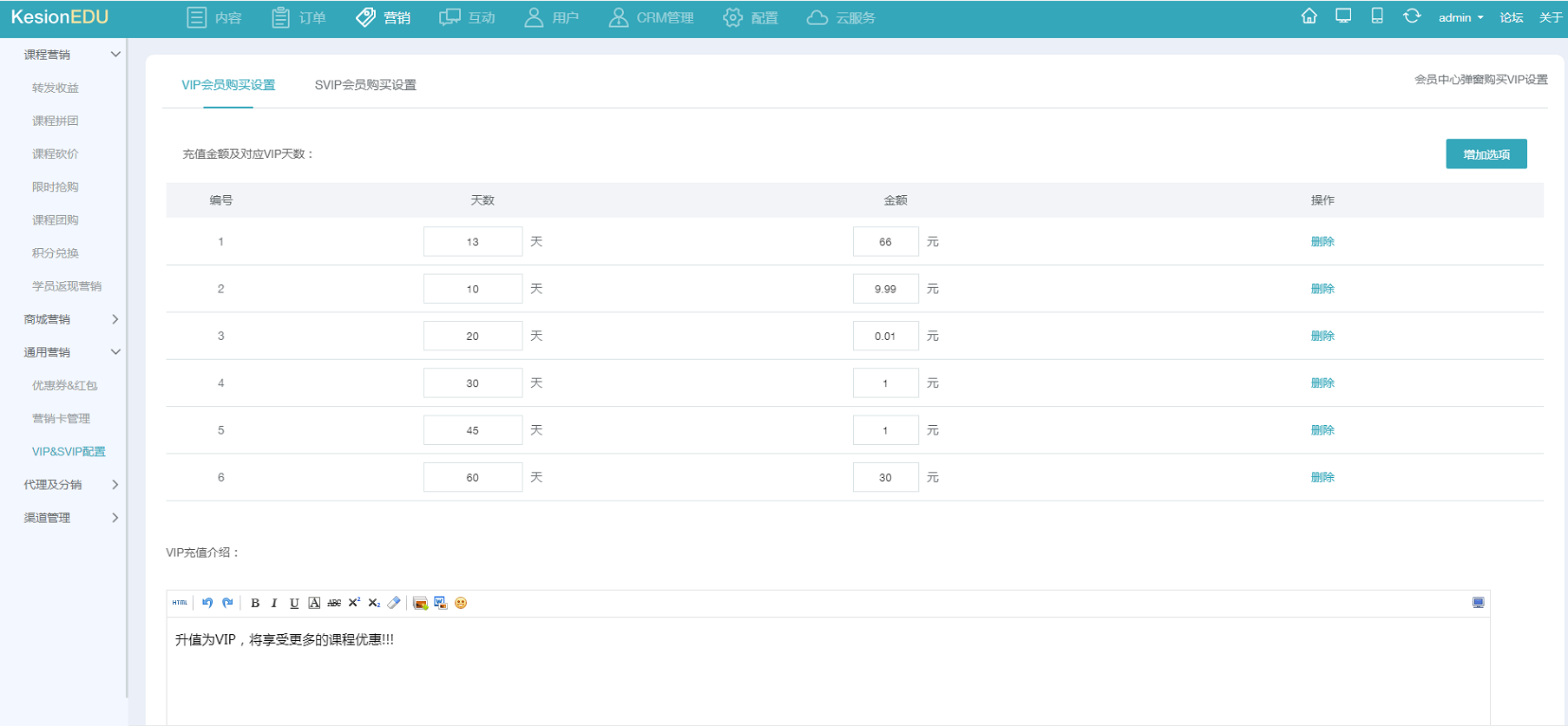The image size is (1568, 726).
Task: Click the 增加选项 button
Action: tap(1486, 154)
